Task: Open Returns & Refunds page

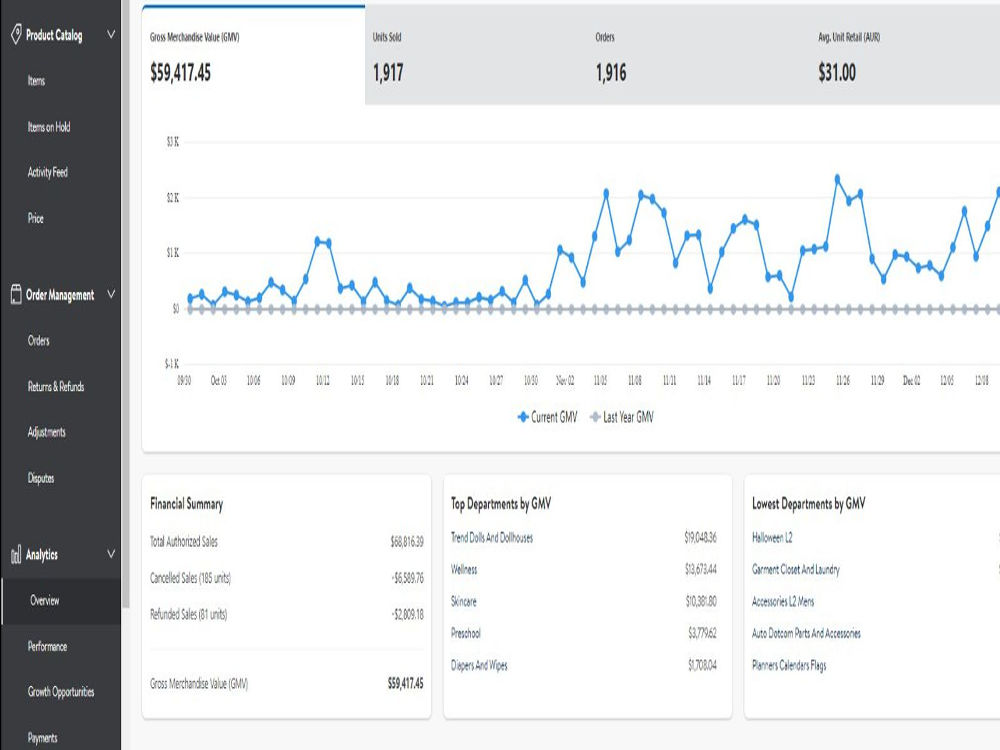Action: (x=56, y=386)
